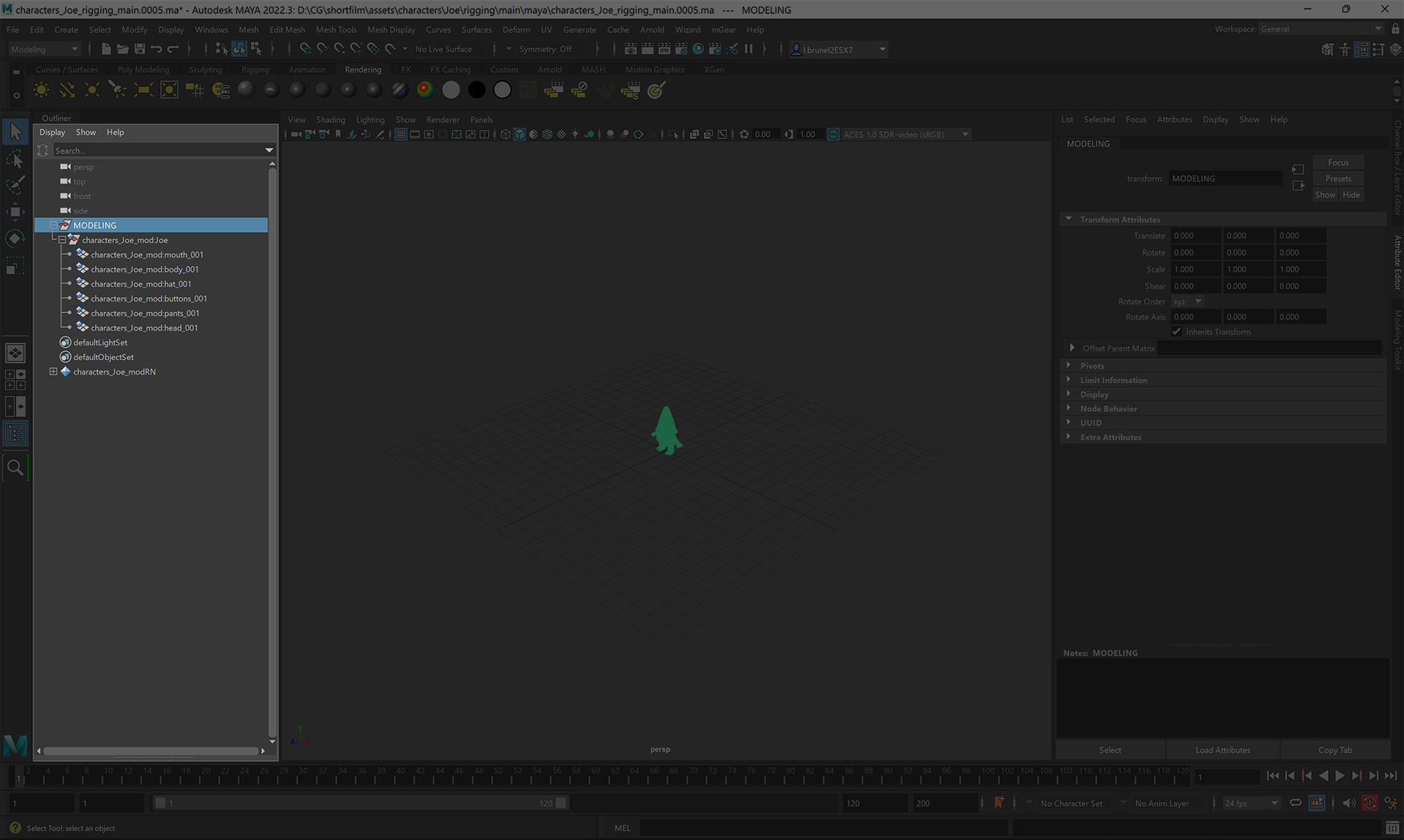
Task: Click the Auto keyframe toggle icon
Action: [x=1370, y=803]
